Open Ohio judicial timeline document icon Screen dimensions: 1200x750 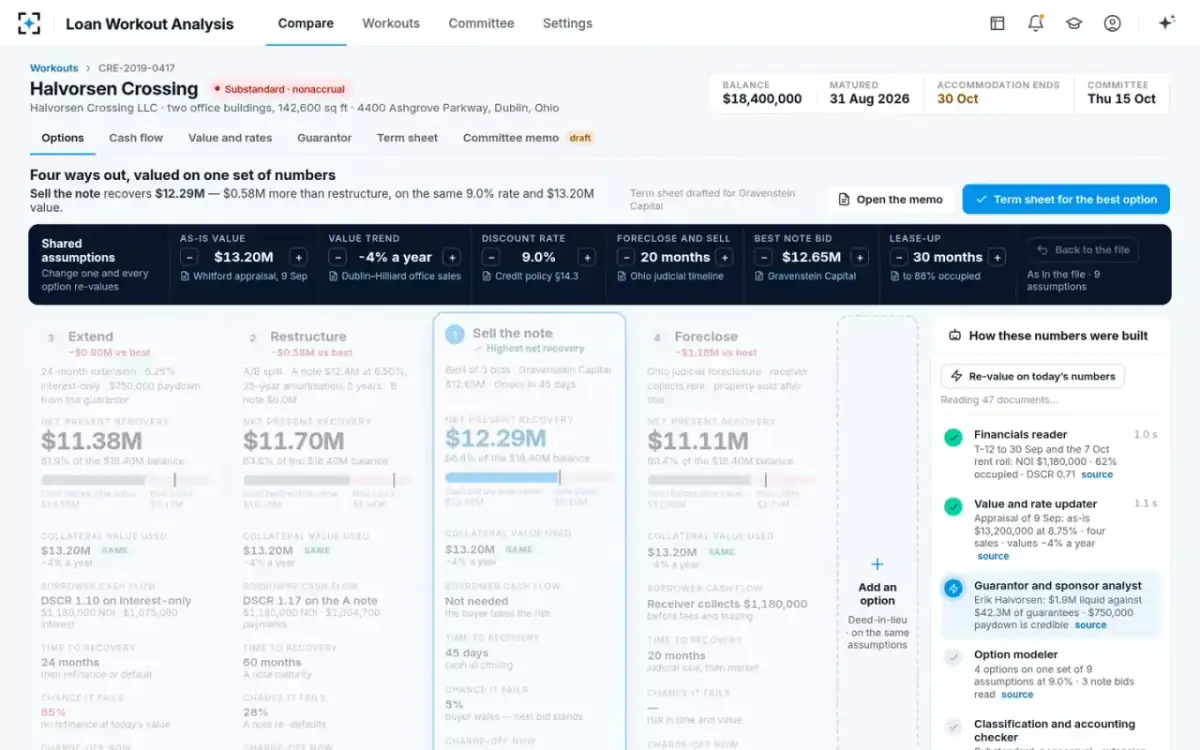622,276
